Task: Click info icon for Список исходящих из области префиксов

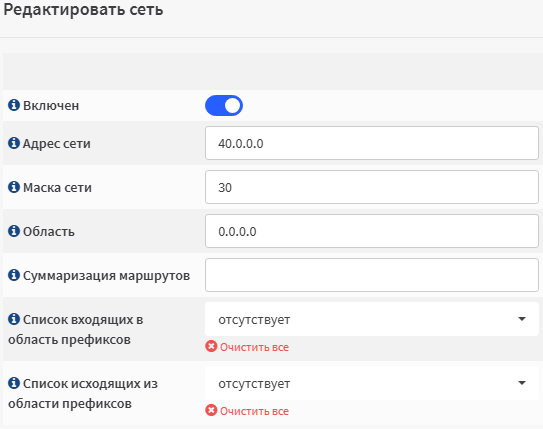Action: click(x=14, y=383)
